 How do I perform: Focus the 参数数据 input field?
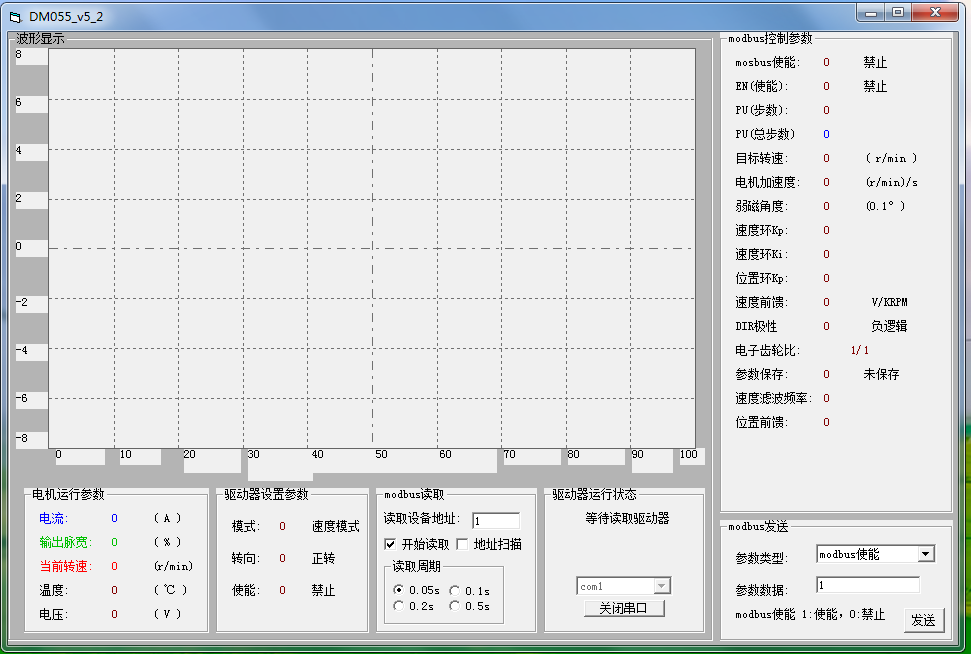[x=868, y=585]
